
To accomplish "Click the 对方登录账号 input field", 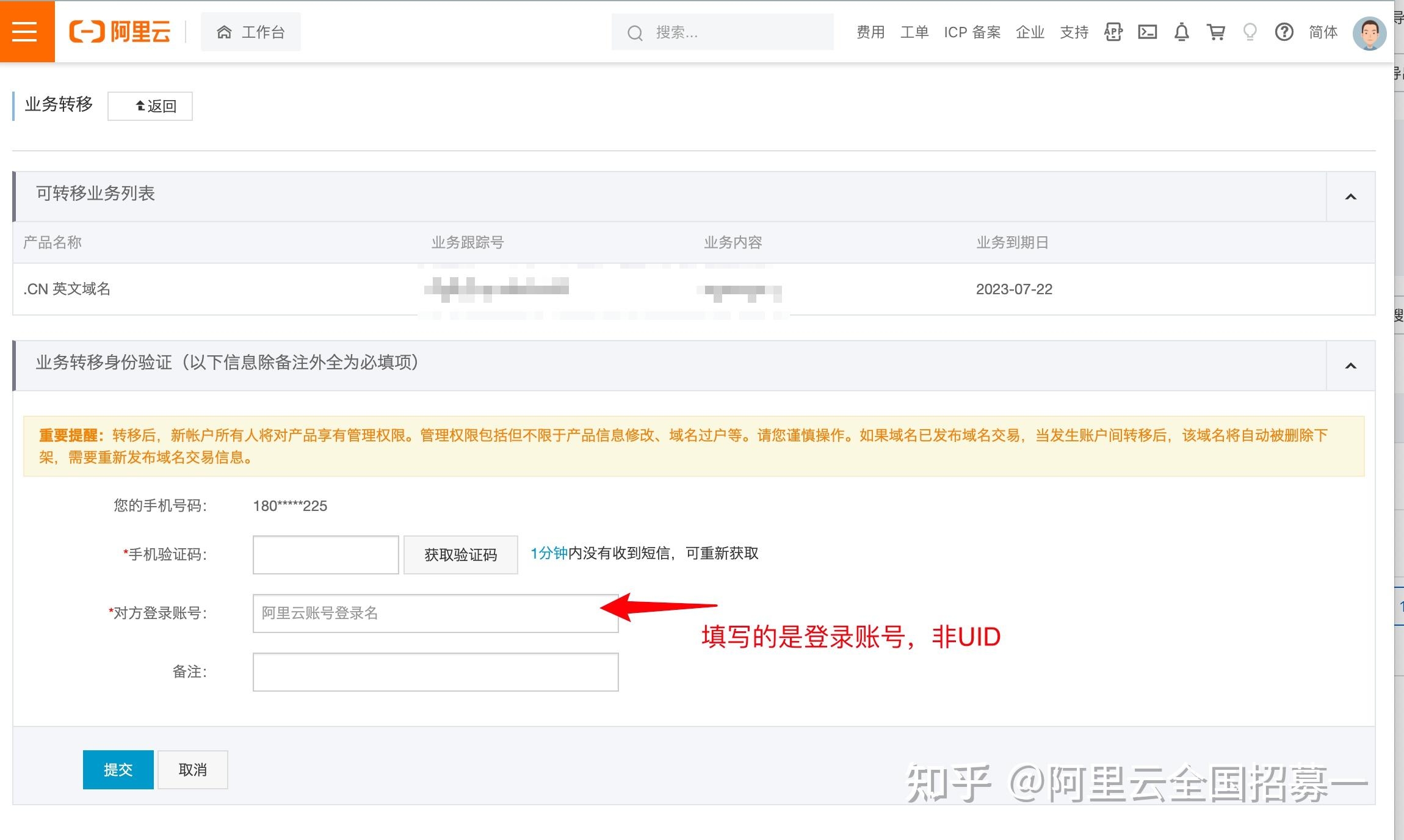I will pyautogui.click(x=435, y=613).
